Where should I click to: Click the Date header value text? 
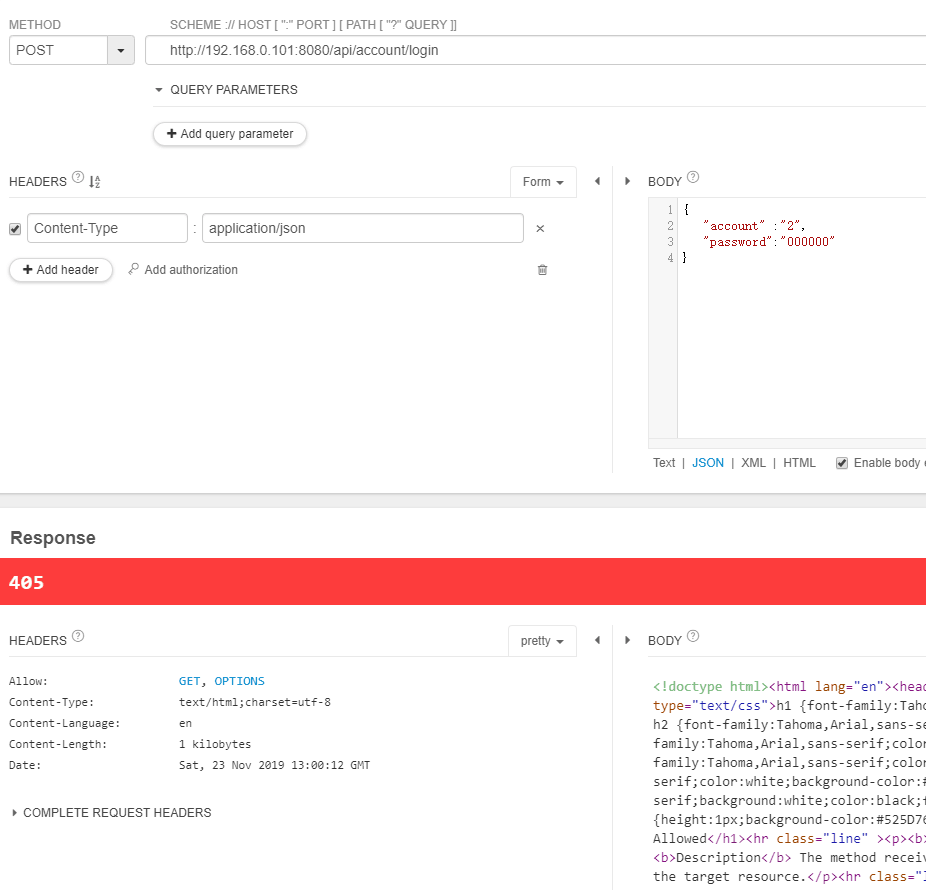(x=274, y=765)
